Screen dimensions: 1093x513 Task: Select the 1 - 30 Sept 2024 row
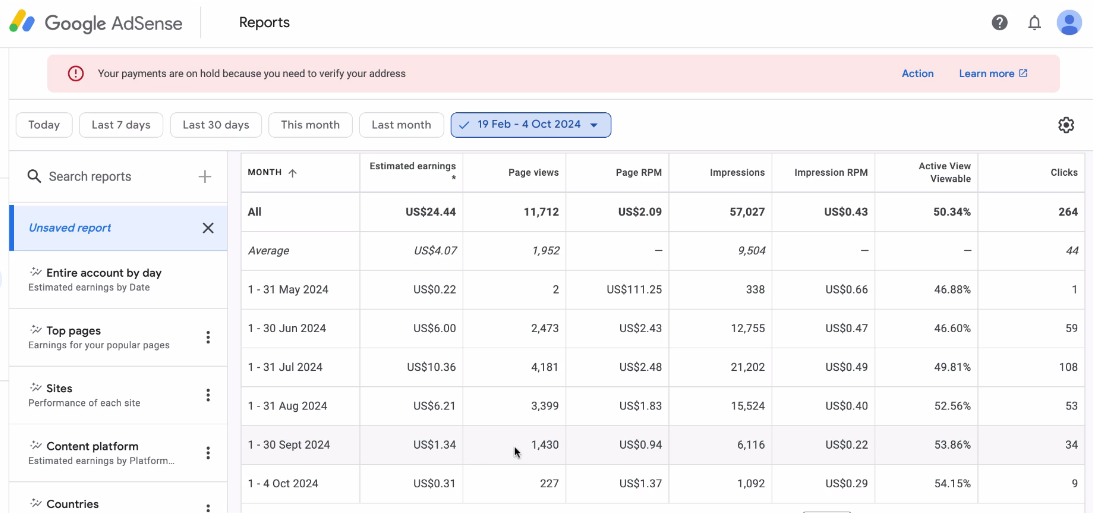pyautogui.click(x=663, y=445)
